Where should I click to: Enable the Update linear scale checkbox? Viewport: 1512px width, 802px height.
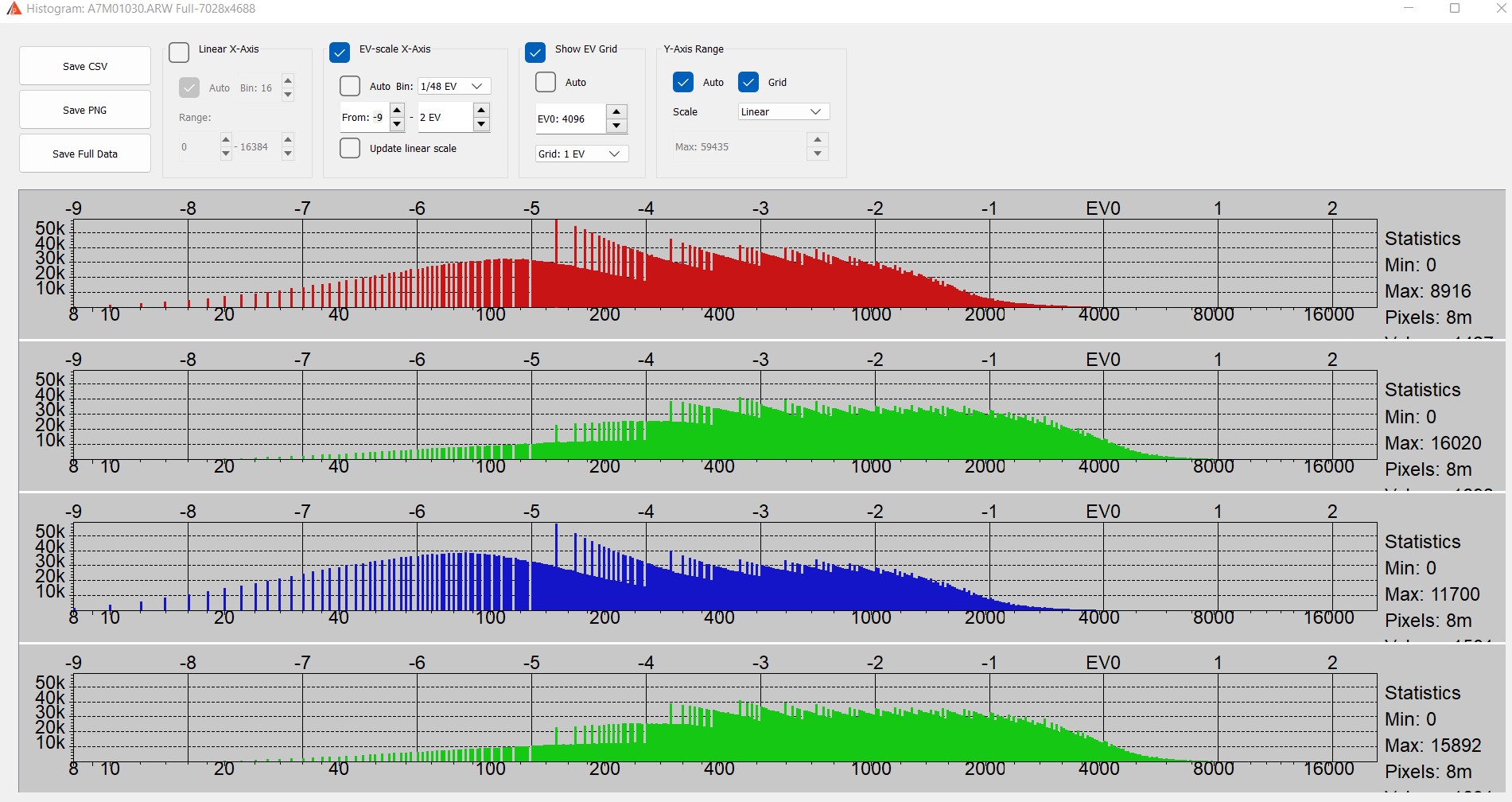[350, 148]
